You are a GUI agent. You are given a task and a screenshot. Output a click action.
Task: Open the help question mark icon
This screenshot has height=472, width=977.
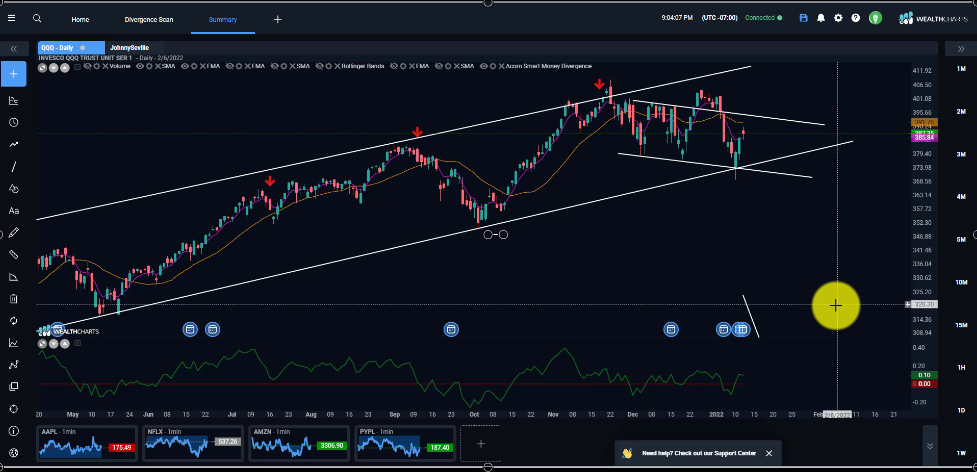[x=855, y=18]
